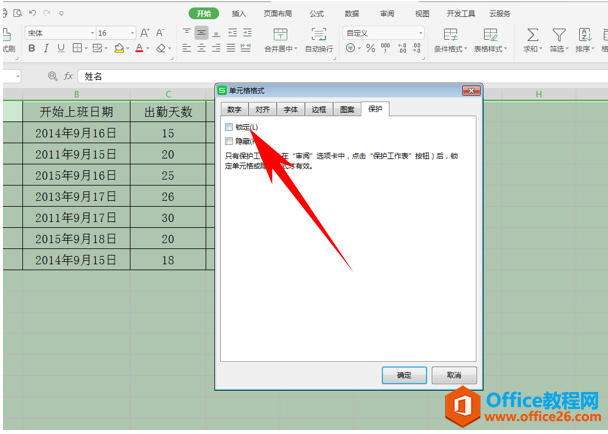
Task: Open the 对齐 tab in dialog
Action: [x=263, y=110]
